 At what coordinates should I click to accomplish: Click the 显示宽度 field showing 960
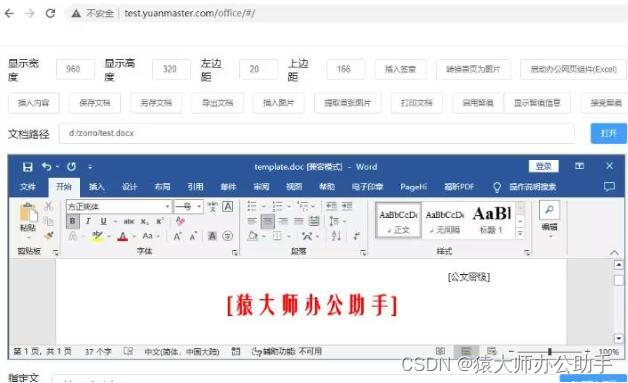click(x=75, y=69)
